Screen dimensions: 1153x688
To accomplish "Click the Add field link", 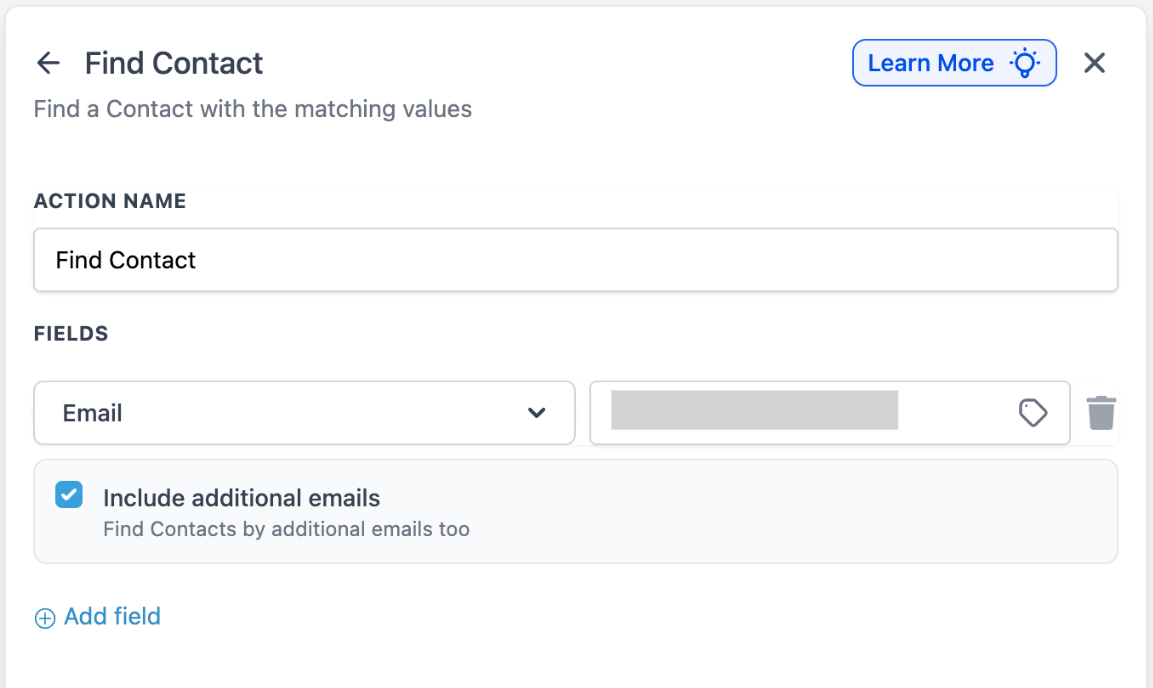I will pyautogui.click(x=112, y=617).
